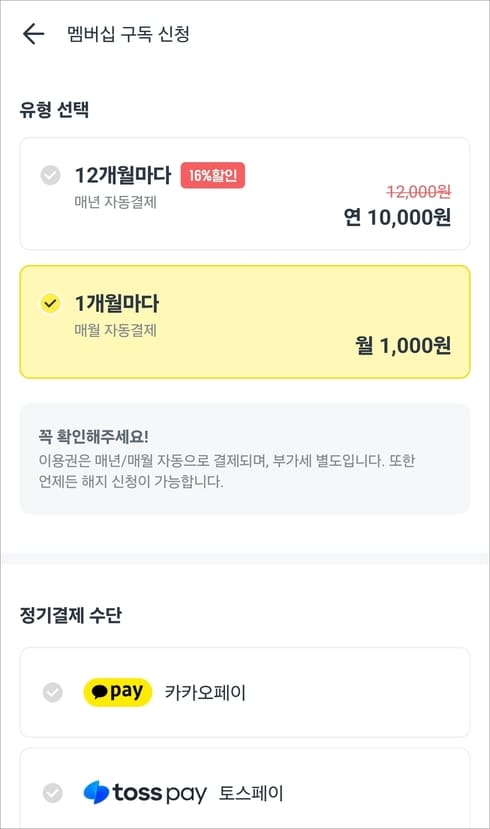Select the 1개월마다 yellow check circle
This screenshot has height=829, width=490.
point(51,303)
